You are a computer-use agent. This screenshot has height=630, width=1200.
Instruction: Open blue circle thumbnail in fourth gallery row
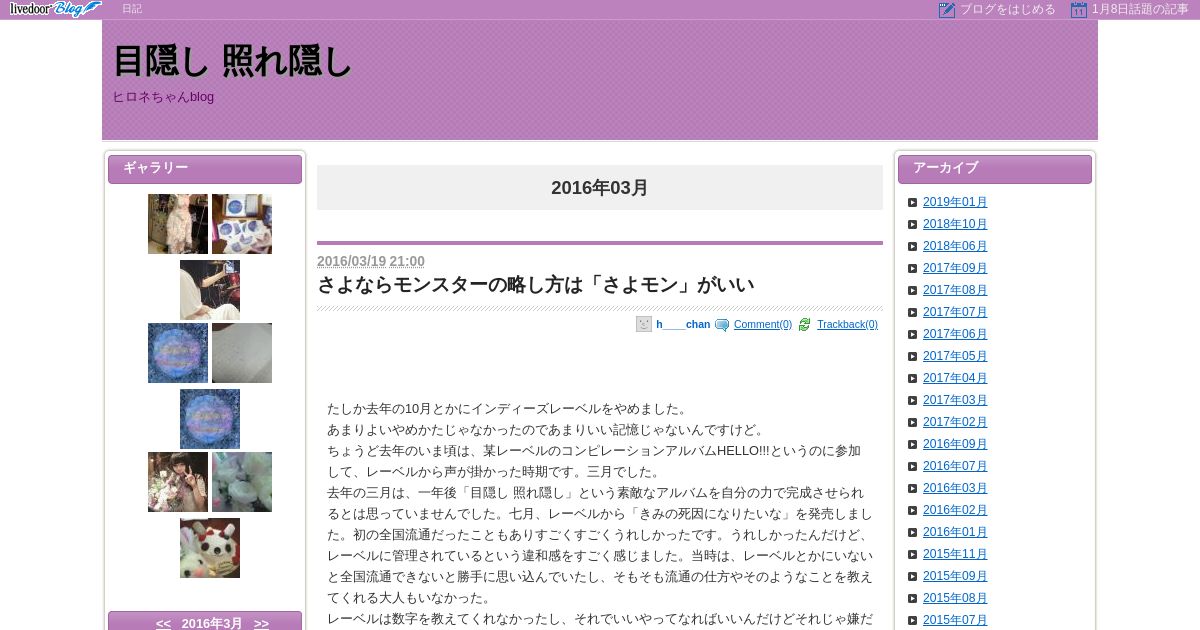[x=178, y=353]
